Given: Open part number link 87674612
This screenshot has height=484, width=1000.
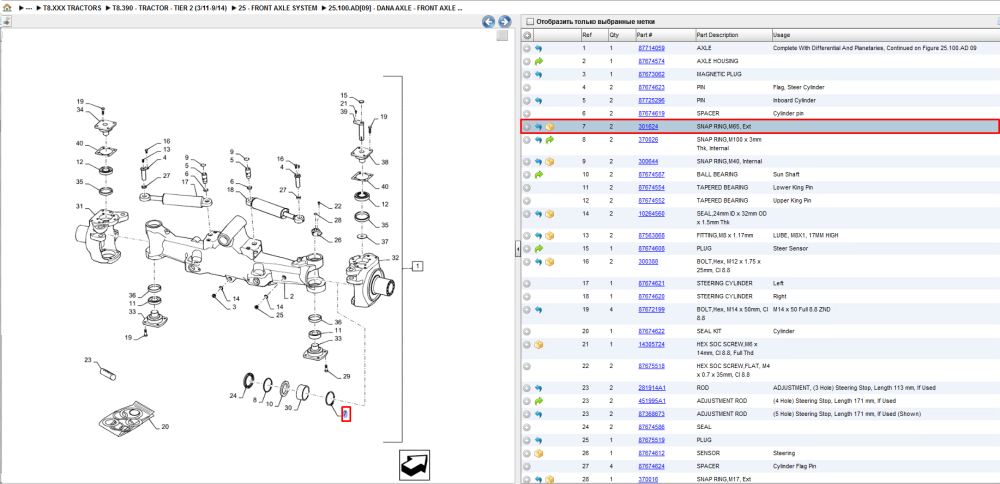Looking at the screenshot, I should pos(651,453).
